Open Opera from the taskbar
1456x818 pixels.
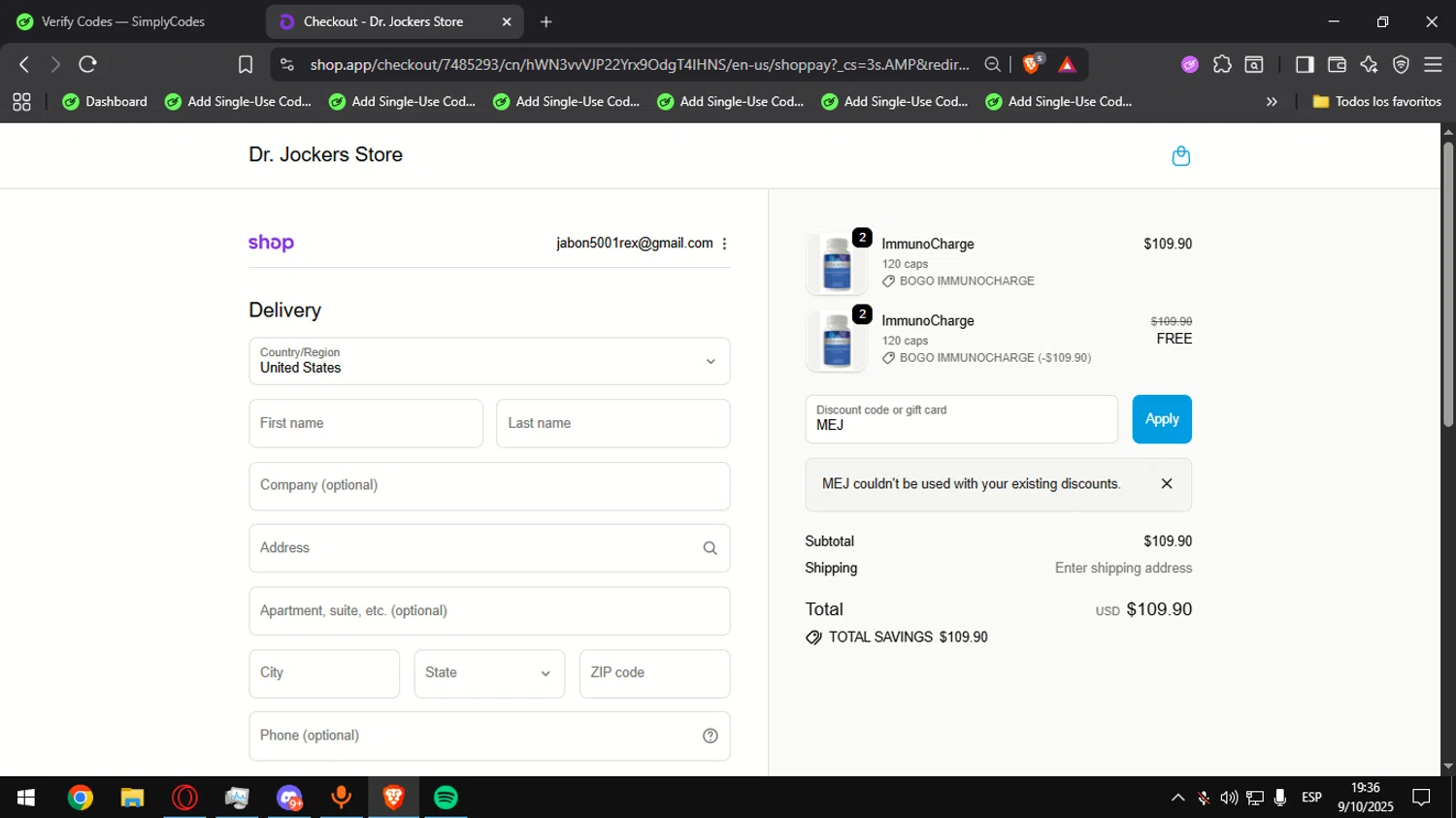click(184, 798)
